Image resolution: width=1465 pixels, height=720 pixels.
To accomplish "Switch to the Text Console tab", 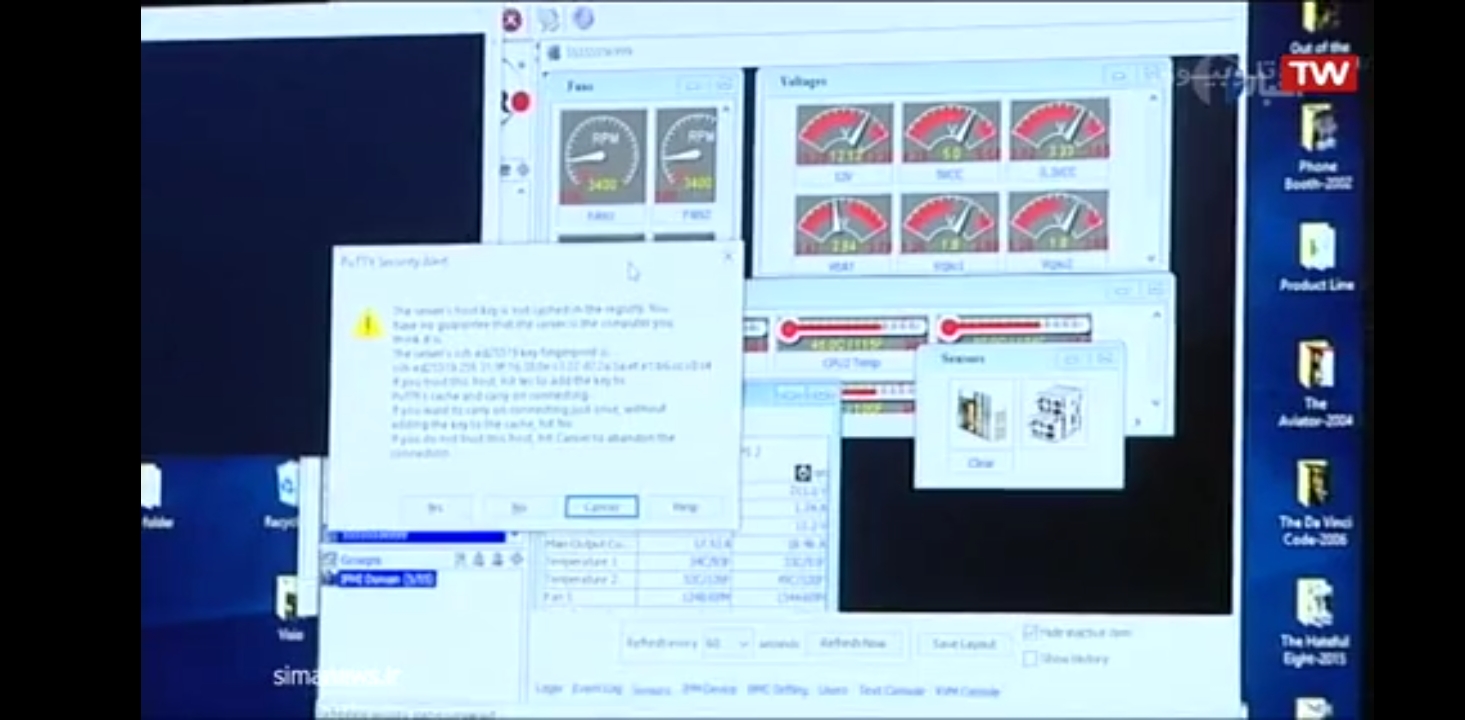I will click(891, 691).
